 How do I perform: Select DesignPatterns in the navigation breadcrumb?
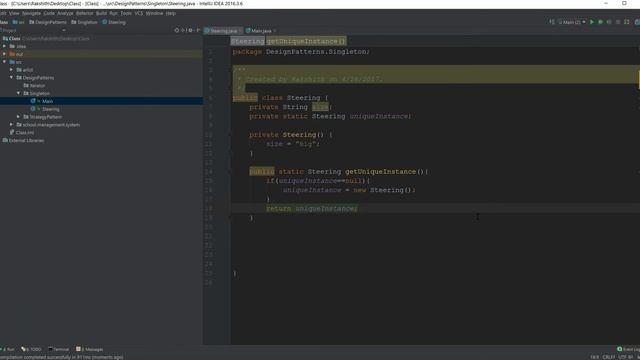(x=48, y=22)
